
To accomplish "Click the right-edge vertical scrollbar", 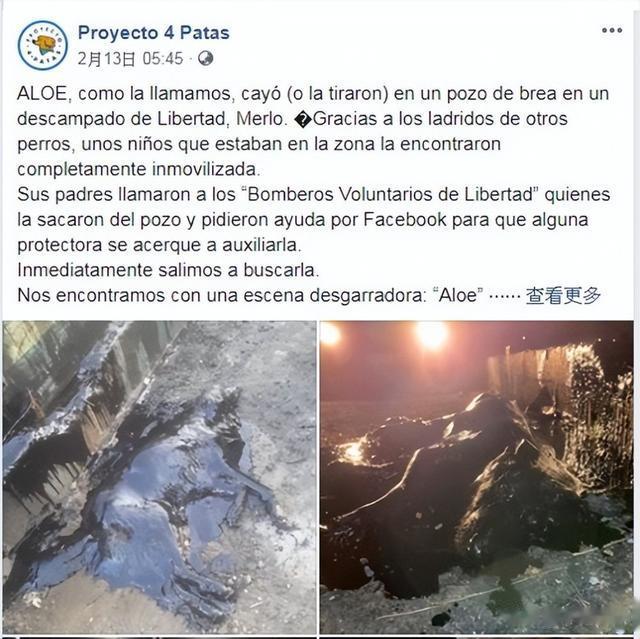I will (637, 320).
